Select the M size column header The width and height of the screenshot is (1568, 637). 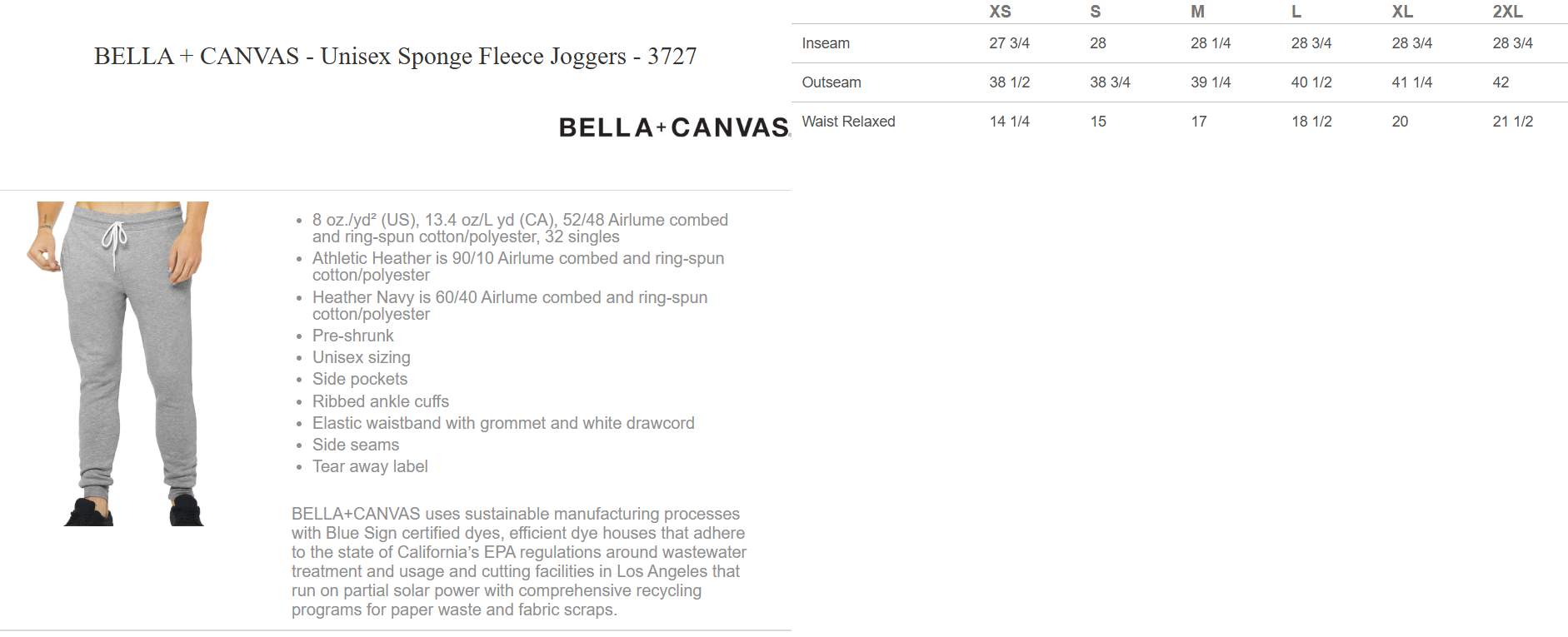point(1197,12)
